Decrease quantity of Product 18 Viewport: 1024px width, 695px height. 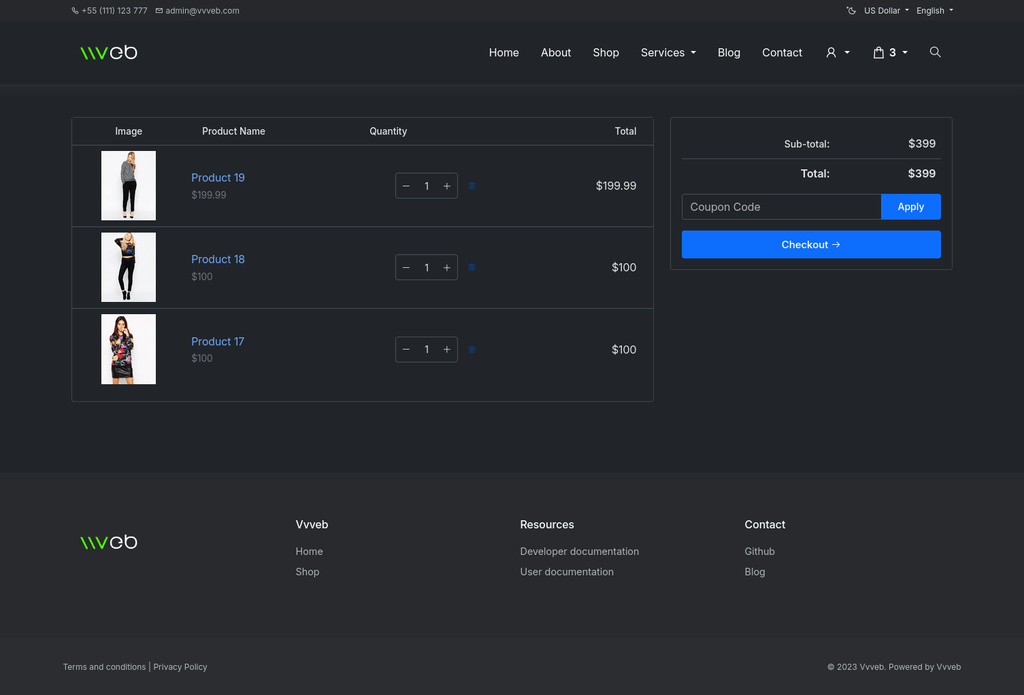tap(406, 268)
